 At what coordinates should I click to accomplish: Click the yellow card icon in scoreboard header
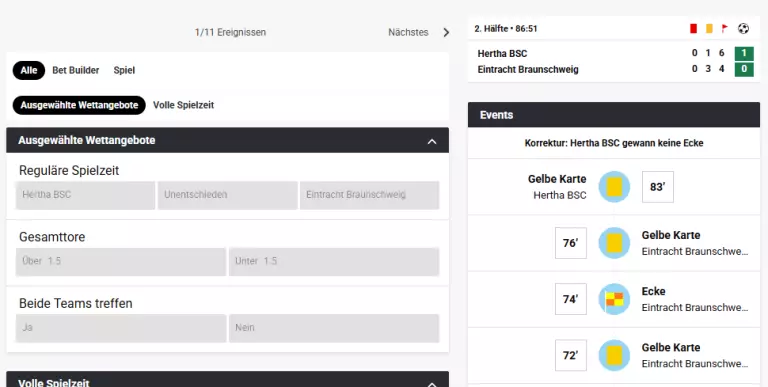(x=709, y=29)
